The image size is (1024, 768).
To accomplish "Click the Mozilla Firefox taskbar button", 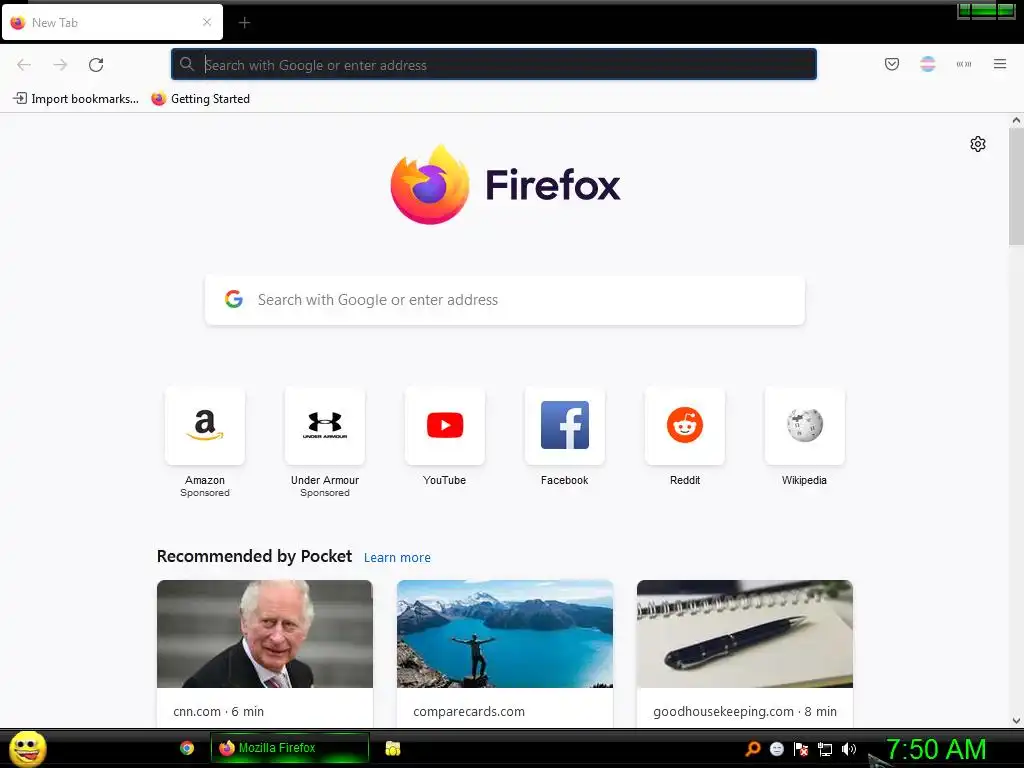I will [290, 748].
